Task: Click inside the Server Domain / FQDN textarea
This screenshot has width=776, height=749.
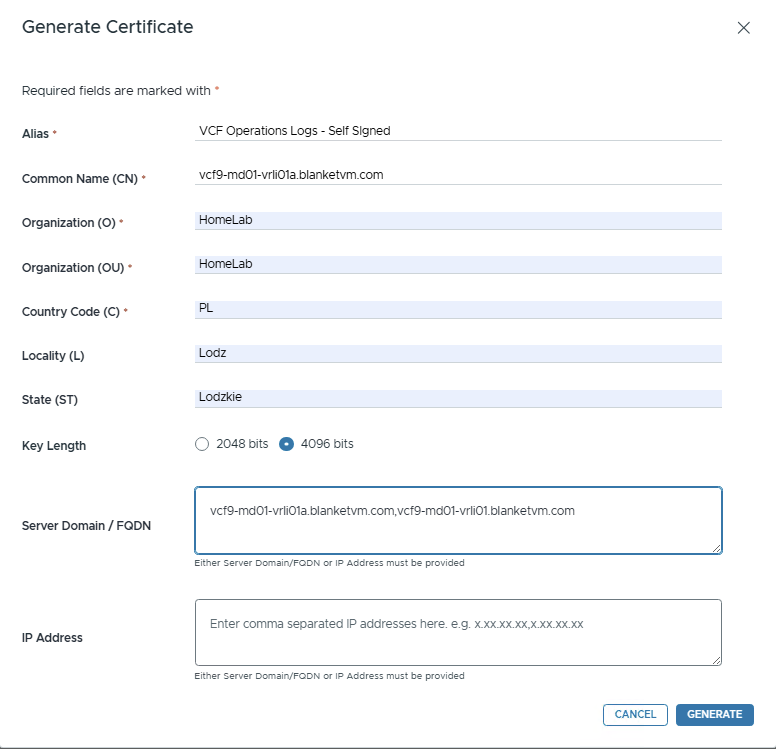Action: 458,520
